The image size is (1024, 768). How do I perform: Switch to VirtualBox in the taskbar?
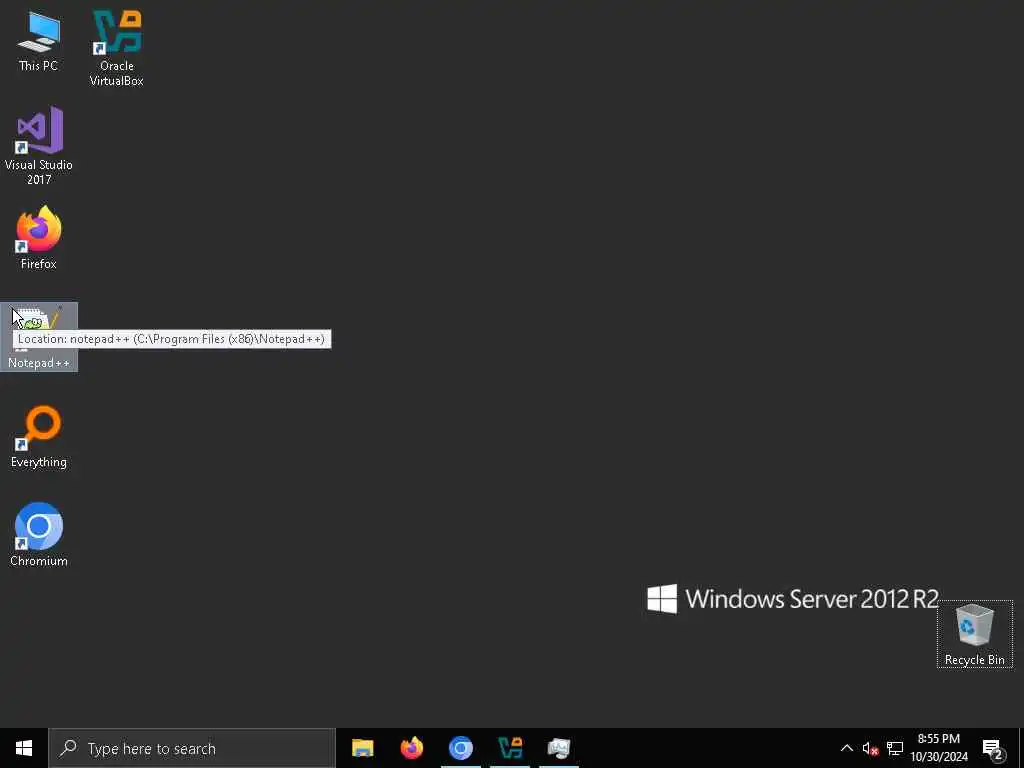point(509,748)
